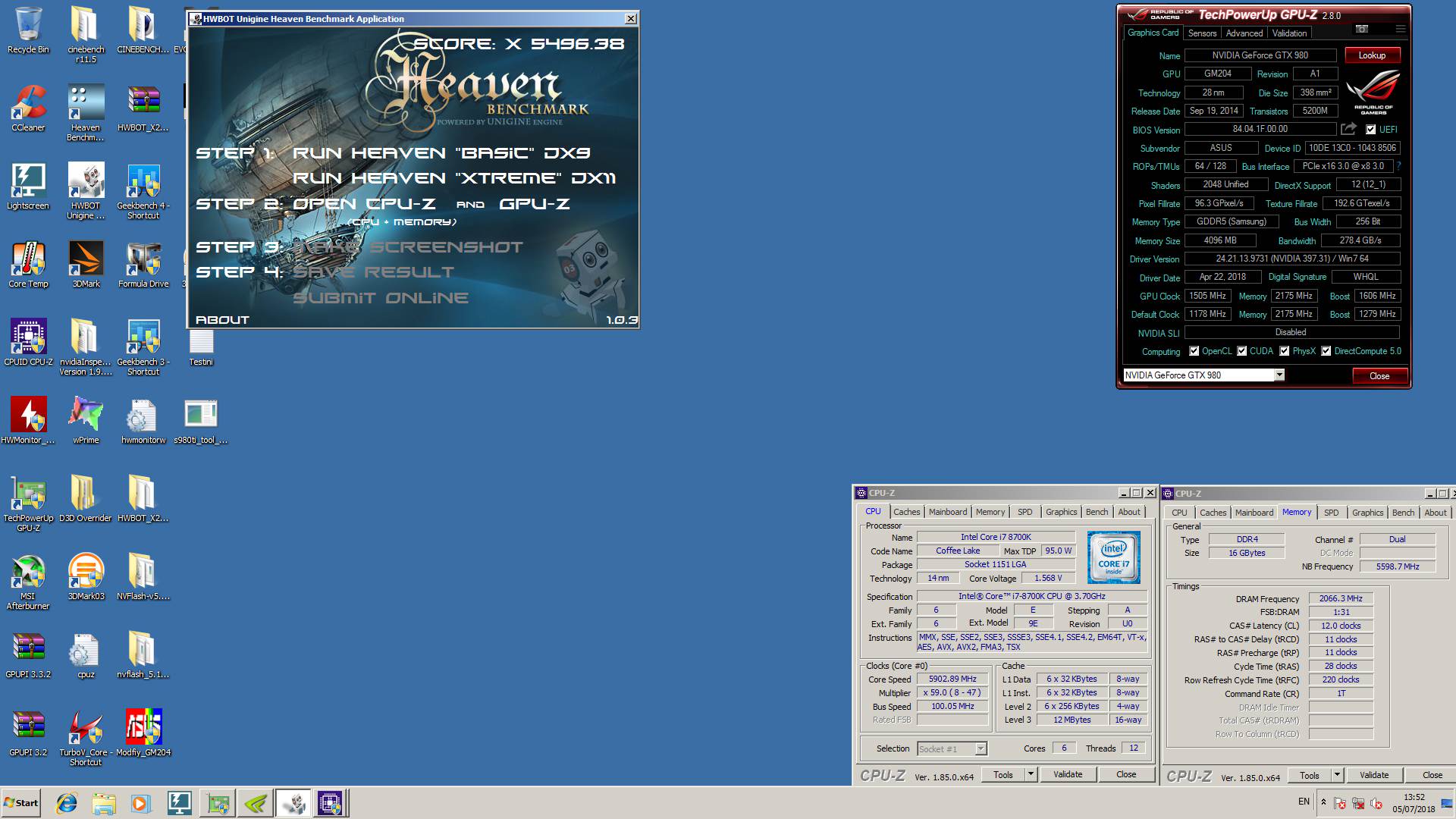Open the nvflash_5.1 folder icon

pos(143,654)
